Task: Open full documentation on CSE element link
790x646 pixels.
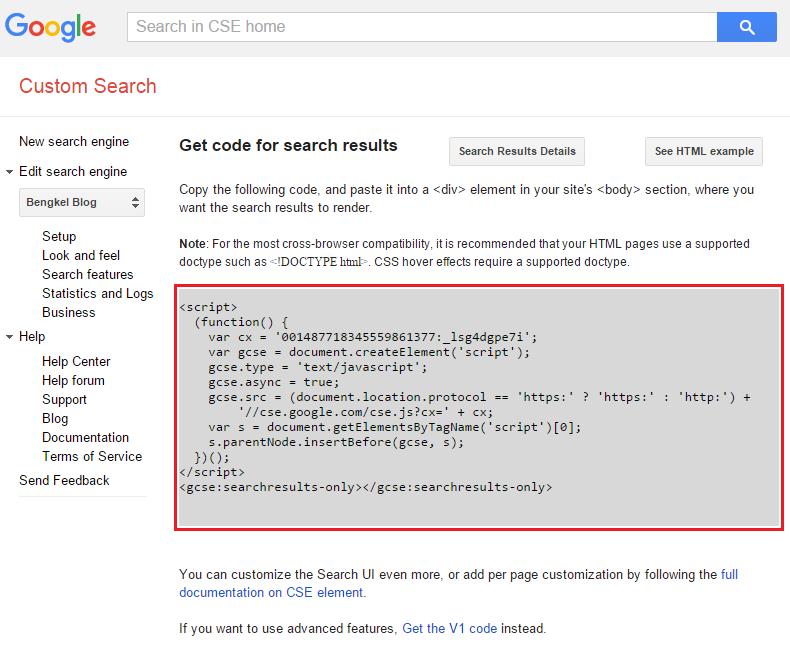Action: coord(458,584)
